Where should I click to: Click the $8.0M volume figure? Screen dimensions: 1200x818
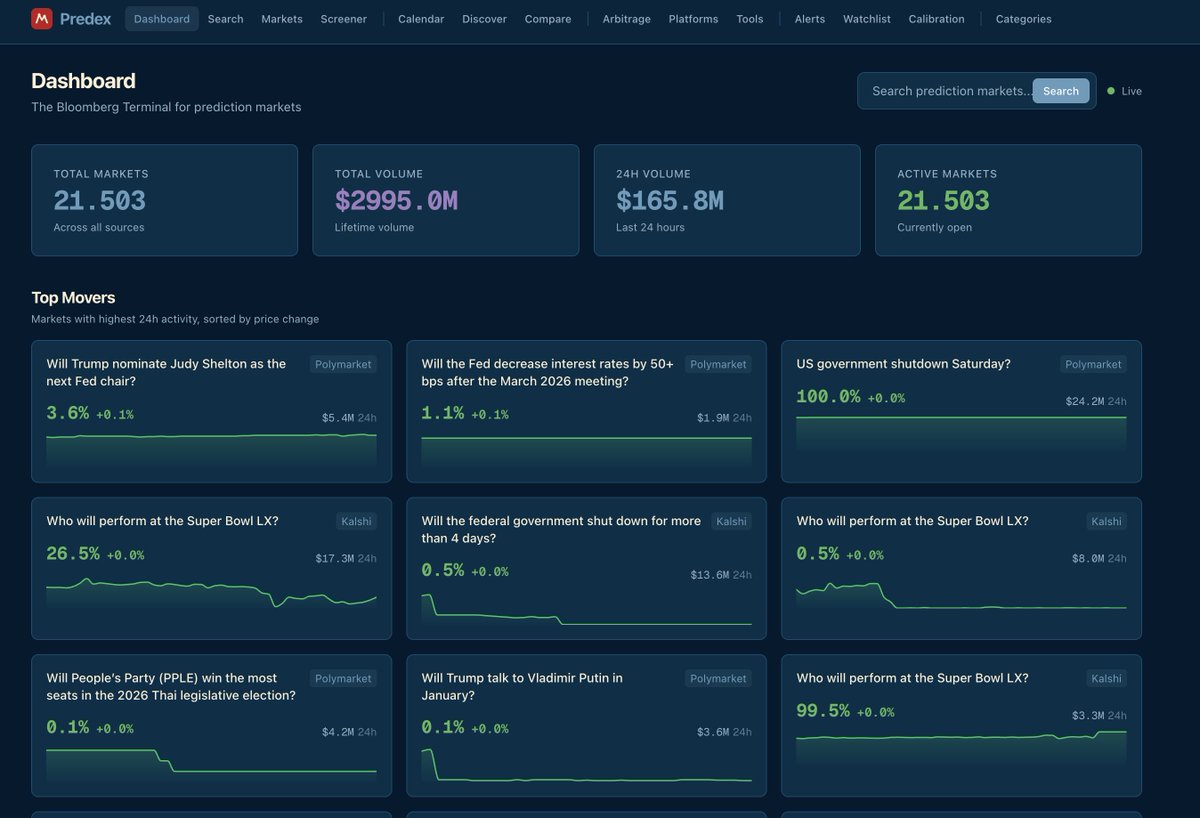pyautogui.click(x=1087, y=559)
